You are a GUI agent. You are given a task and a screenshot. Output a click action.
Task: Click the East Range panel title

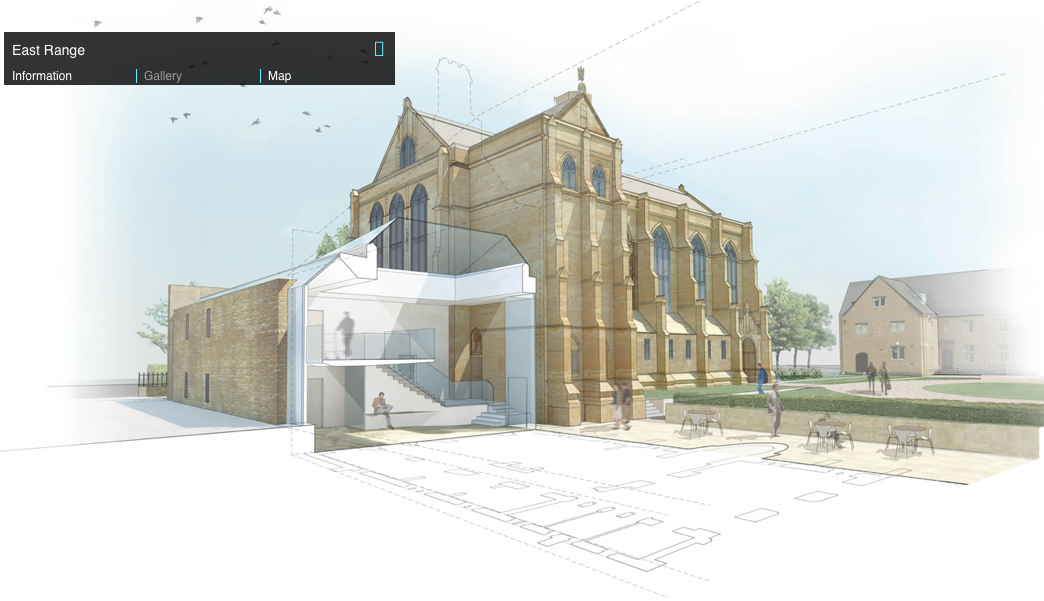[49, 50]
